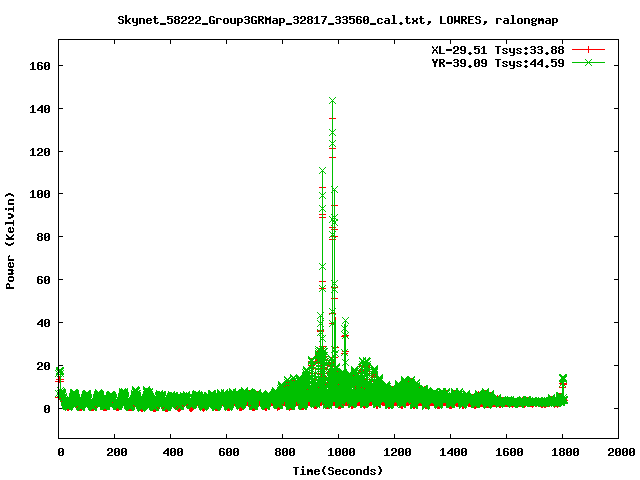Click the green line sample in the legend
This screenshot has height=480, width=640.
pyautogui.click(x=588, y=63)
